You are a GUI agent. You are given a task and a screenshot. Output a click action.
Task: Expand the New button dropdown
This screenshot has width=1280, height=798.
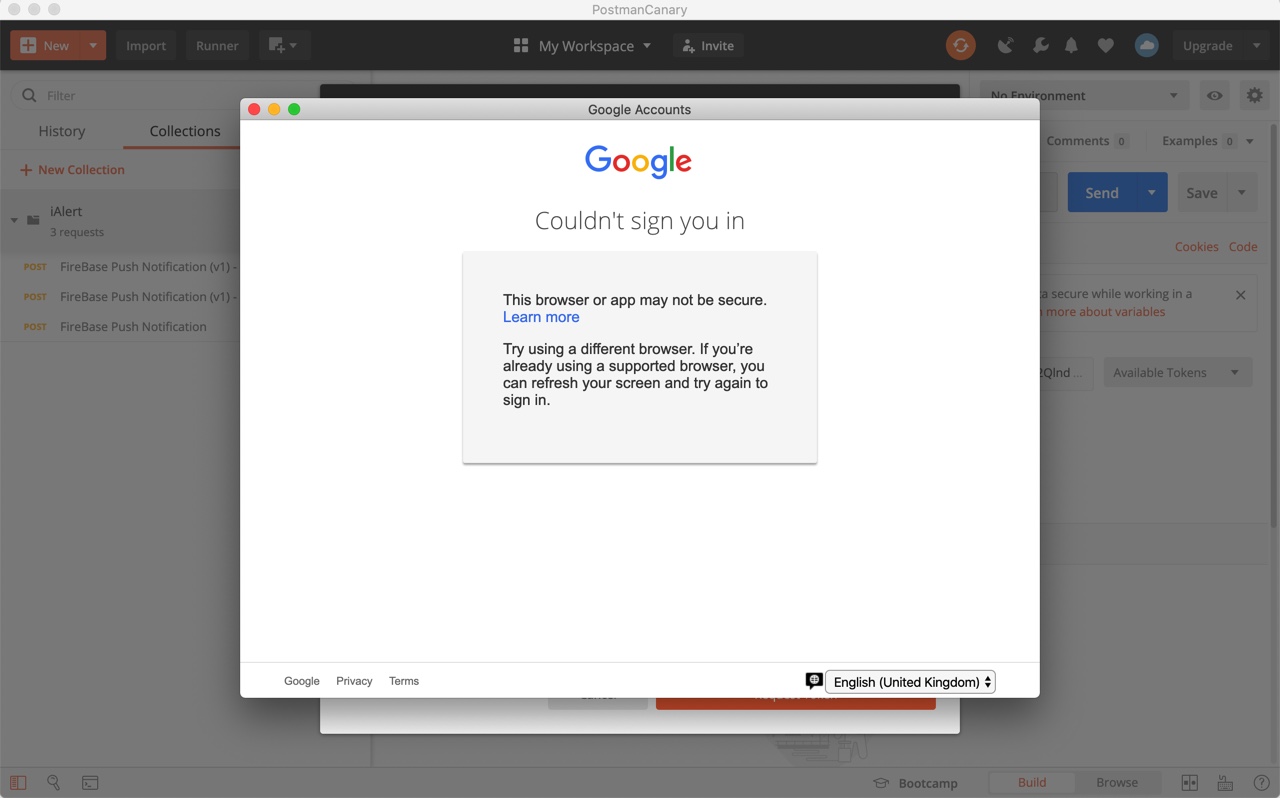coord(92,45)
